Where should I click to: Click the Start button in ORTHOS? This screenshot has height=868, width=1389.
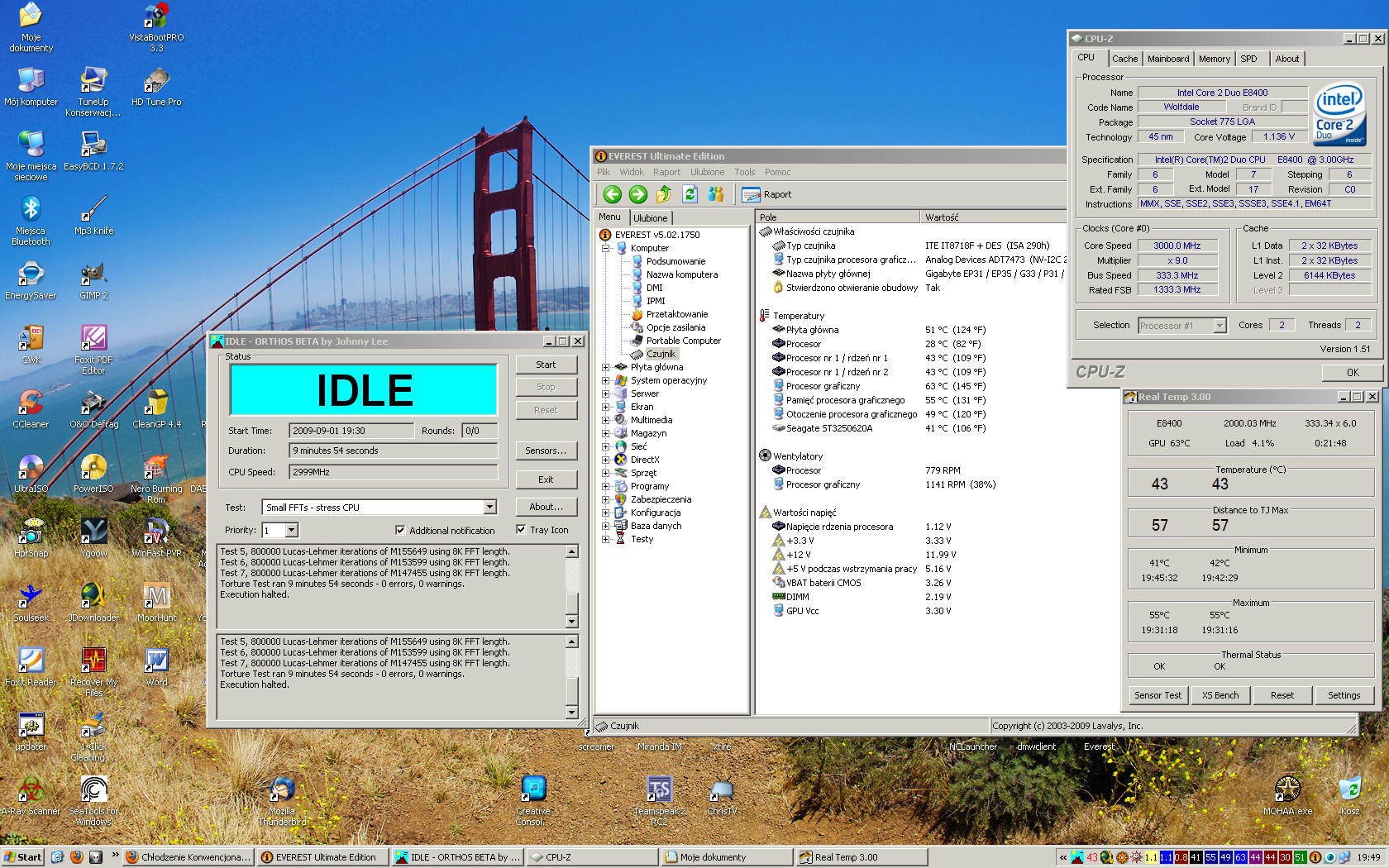coord(546,365)
